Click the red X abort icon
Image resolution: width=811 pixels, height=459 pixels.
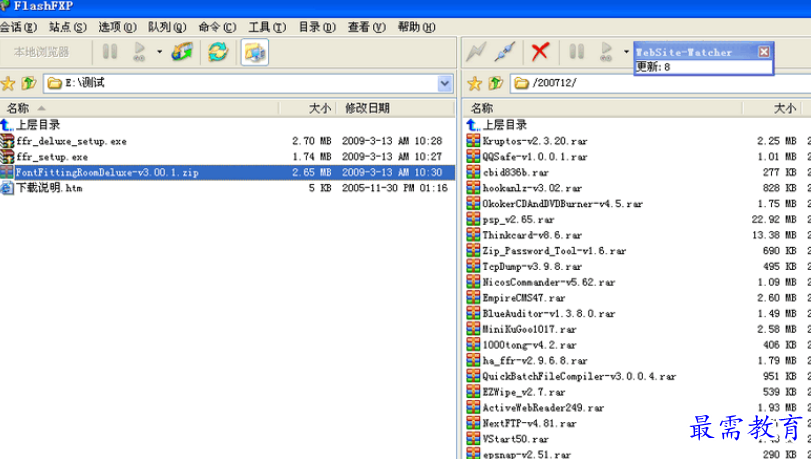coord(540,52)
